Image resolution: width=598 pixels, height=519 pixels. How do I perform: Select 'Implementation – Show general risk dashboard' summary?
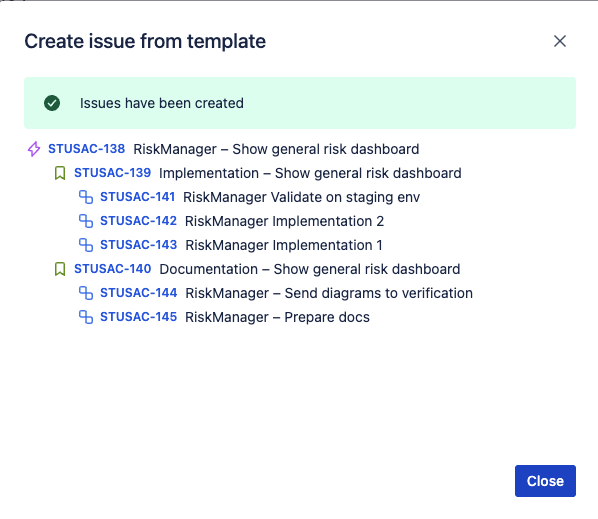[x=310, y=173]
